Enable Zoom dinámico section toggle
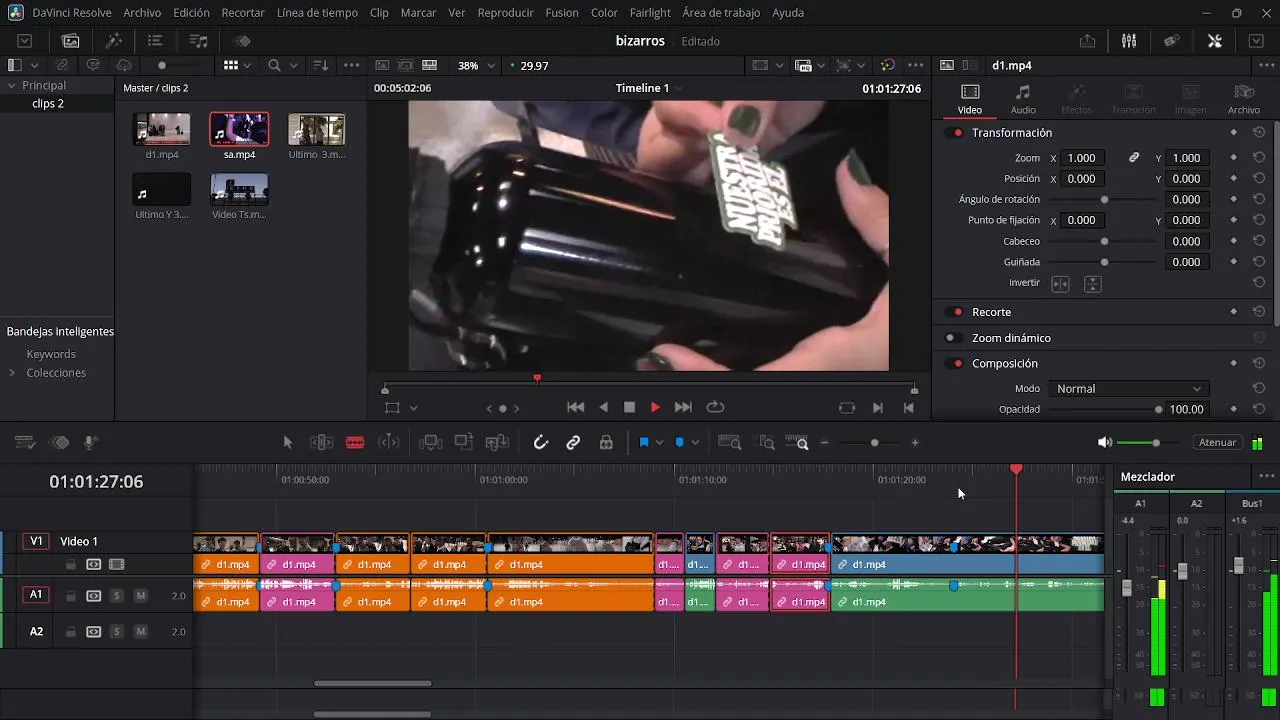The image size is (1280, 720). coord(955,338)
